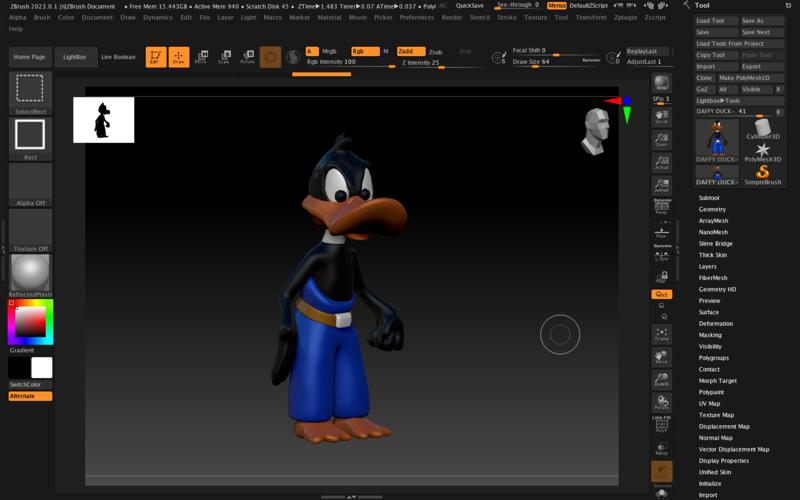Screen dimensions: 800x500
Task: Click the ZoomD 3D view icon
Action: [x=662, y=380]
